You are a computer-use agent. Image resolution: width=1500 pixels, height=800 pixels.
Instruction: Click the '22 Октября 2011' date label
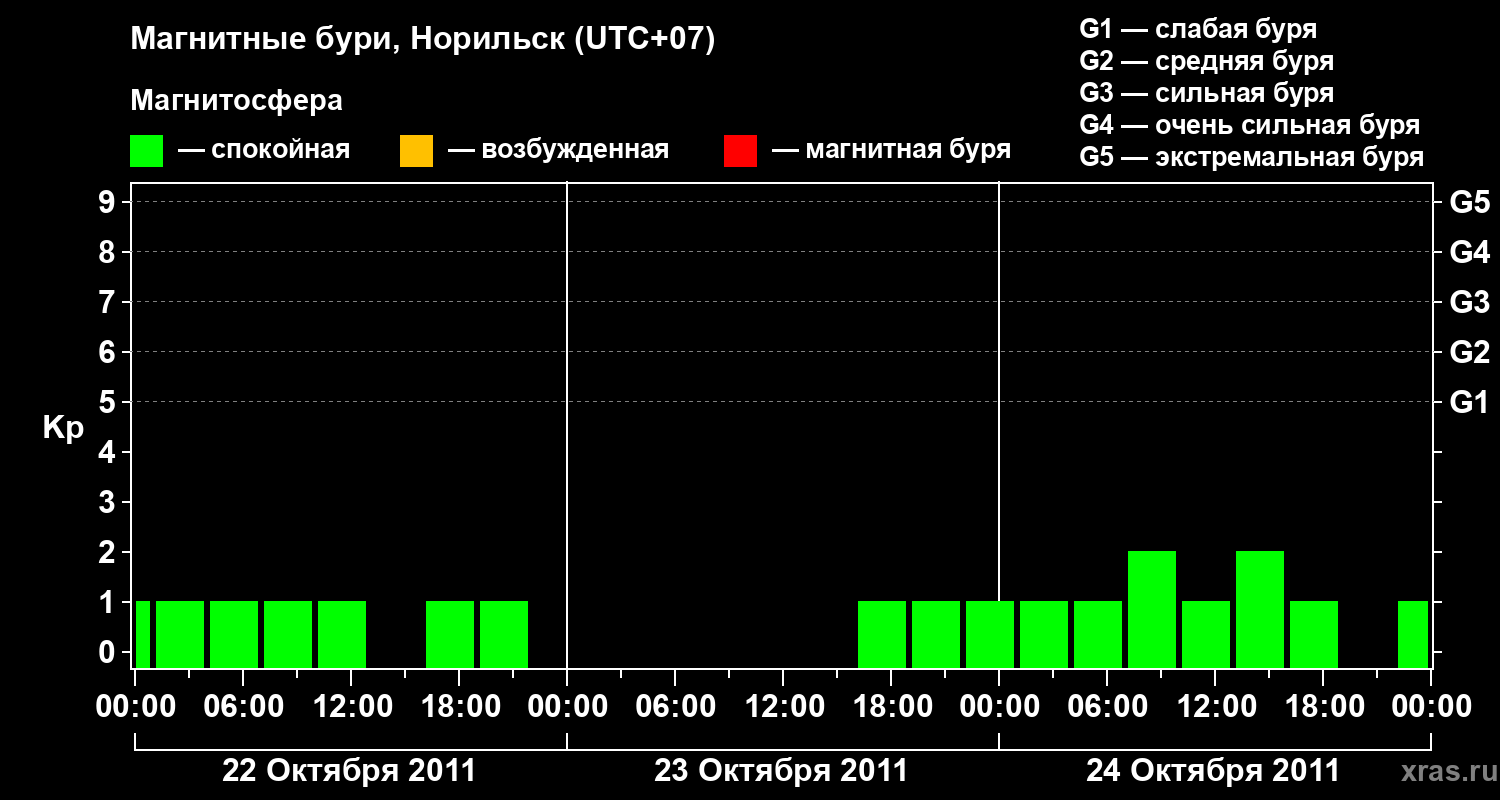[x=349, y=771]
